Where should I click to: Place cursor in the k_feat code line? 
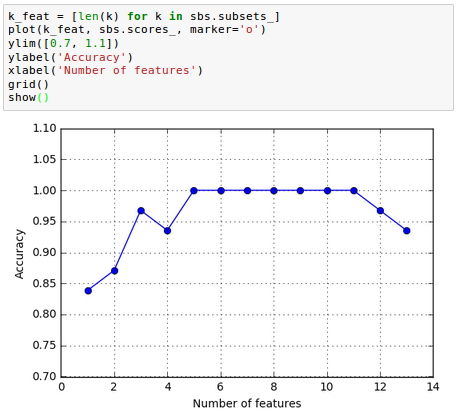point(144,16)
